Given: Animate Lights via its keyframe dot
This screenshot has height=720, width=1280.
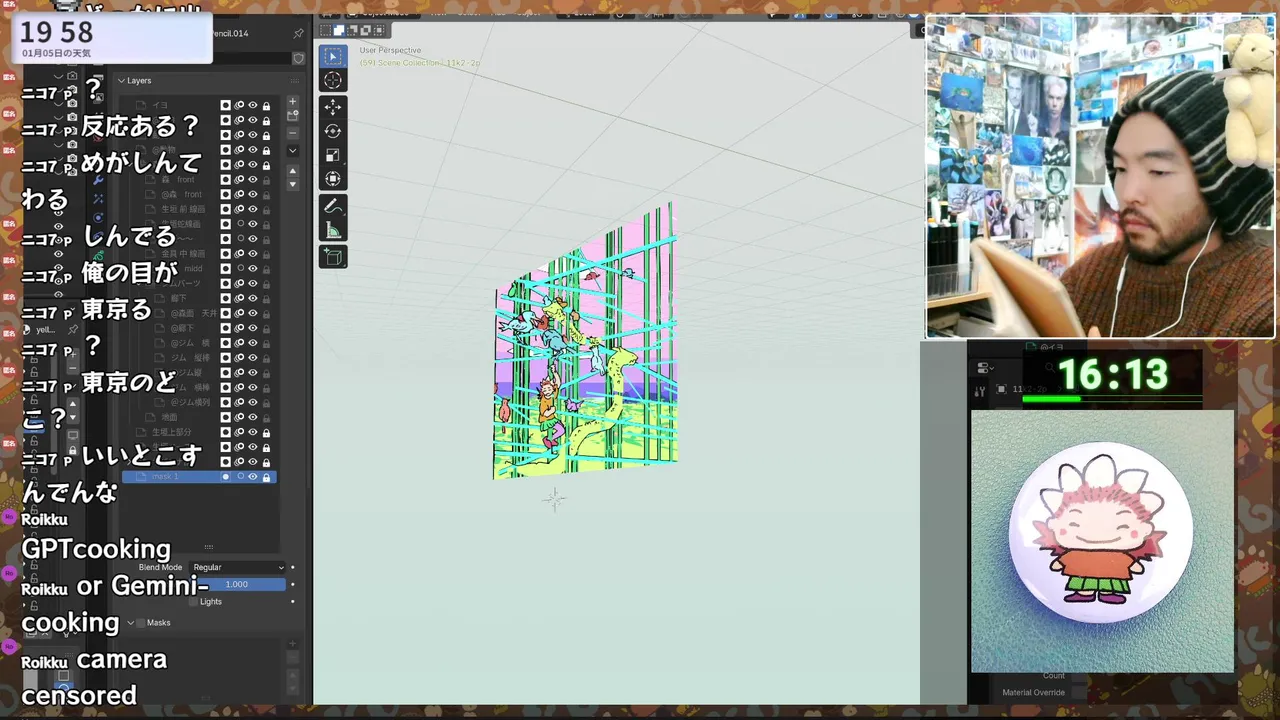Looking at the screenshot, I should [293, 601].
